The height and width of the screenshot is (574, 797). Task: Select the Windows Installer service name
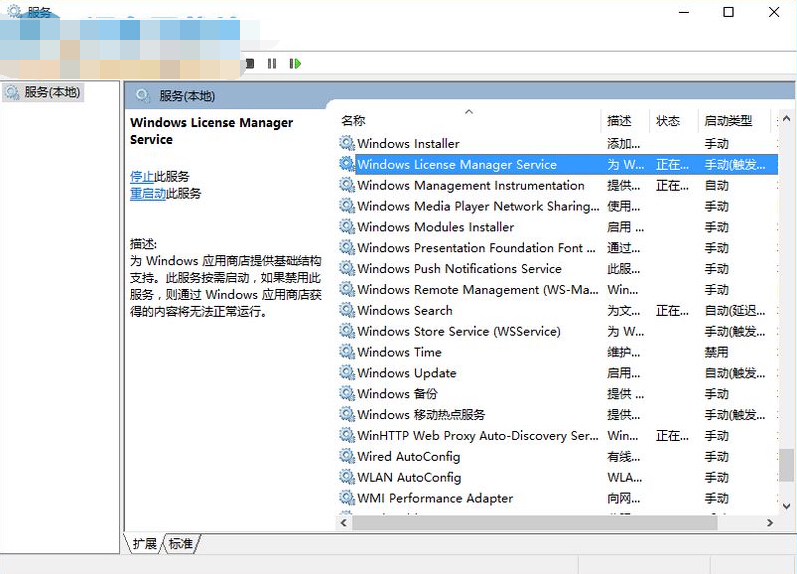coord(408,144)
